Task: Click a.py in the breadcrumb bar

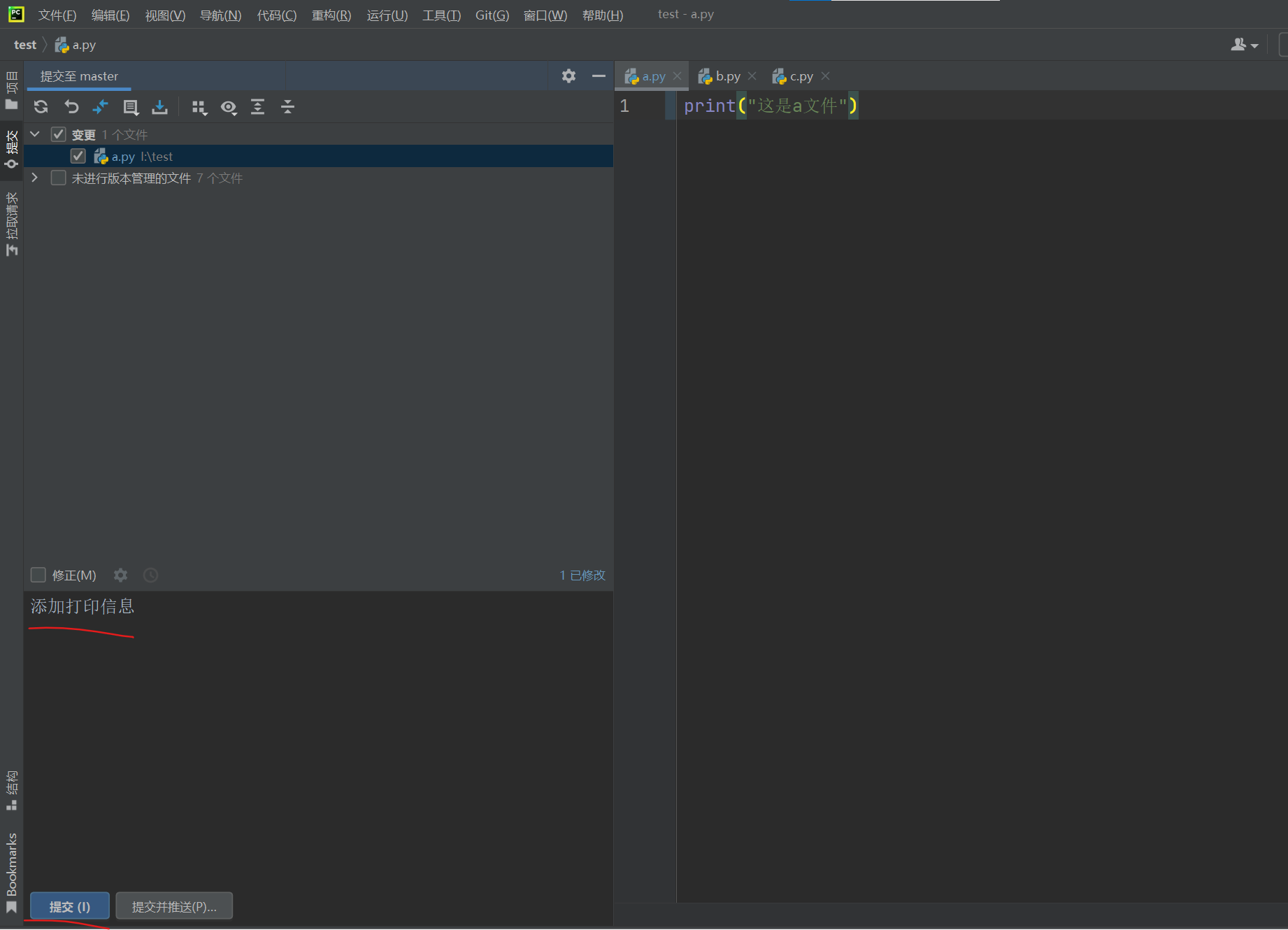Action: tap(76, 45)
